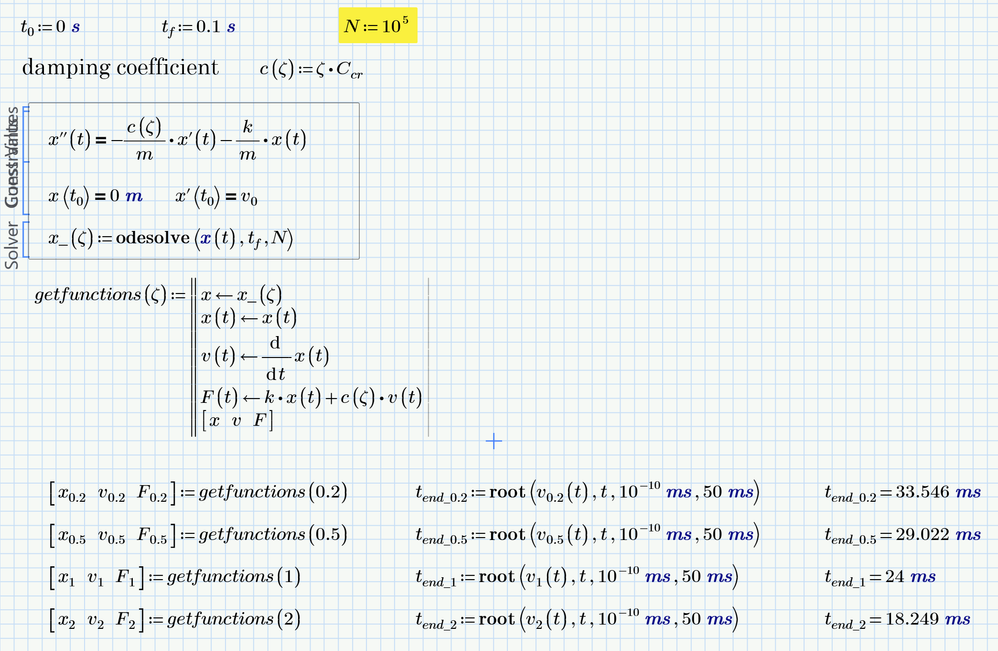Click the Solver label of the solve block
The height and width of the screenshot is (651, 998).
12,245
